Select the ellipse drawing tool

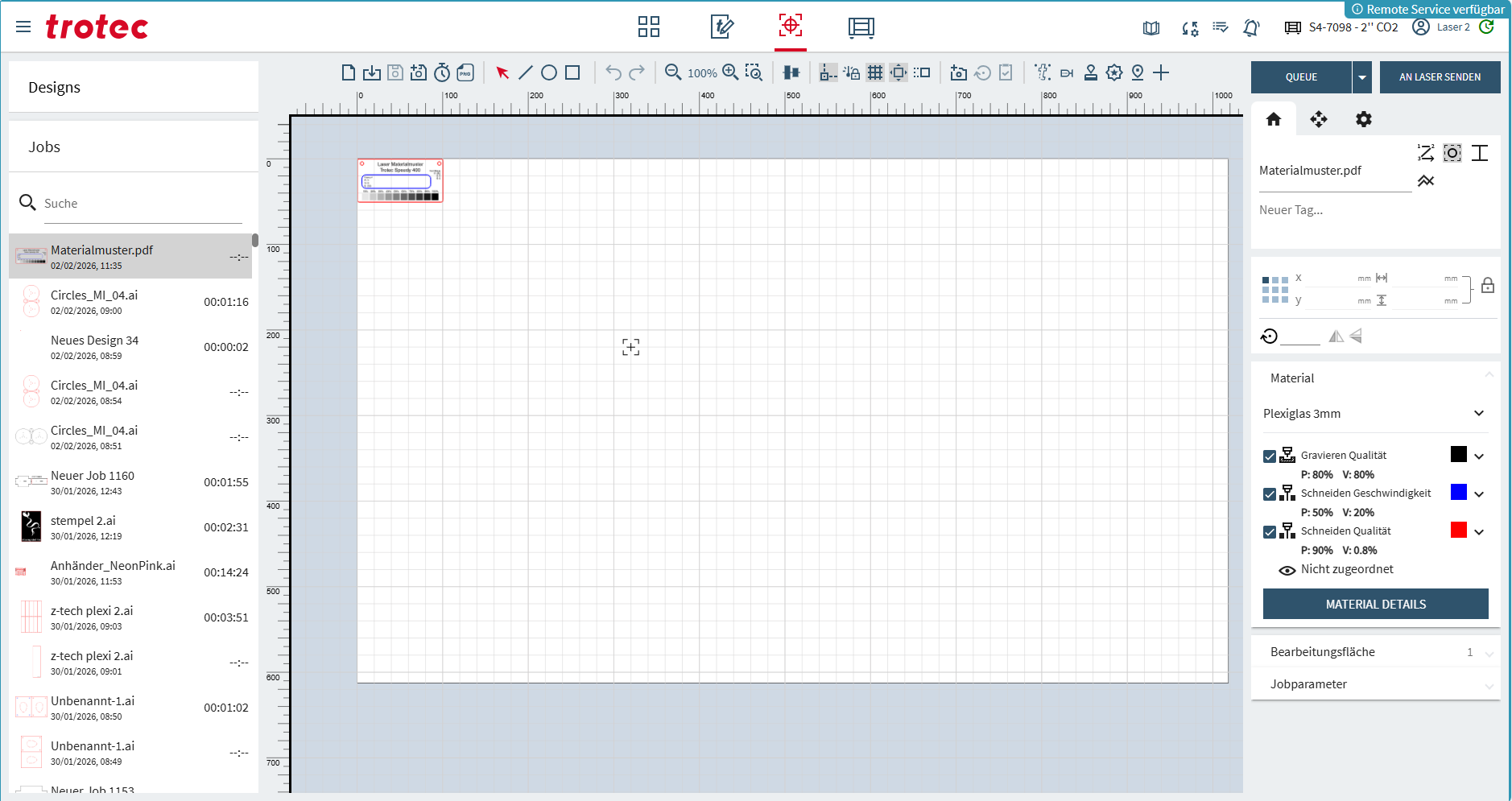click(549, 73)
